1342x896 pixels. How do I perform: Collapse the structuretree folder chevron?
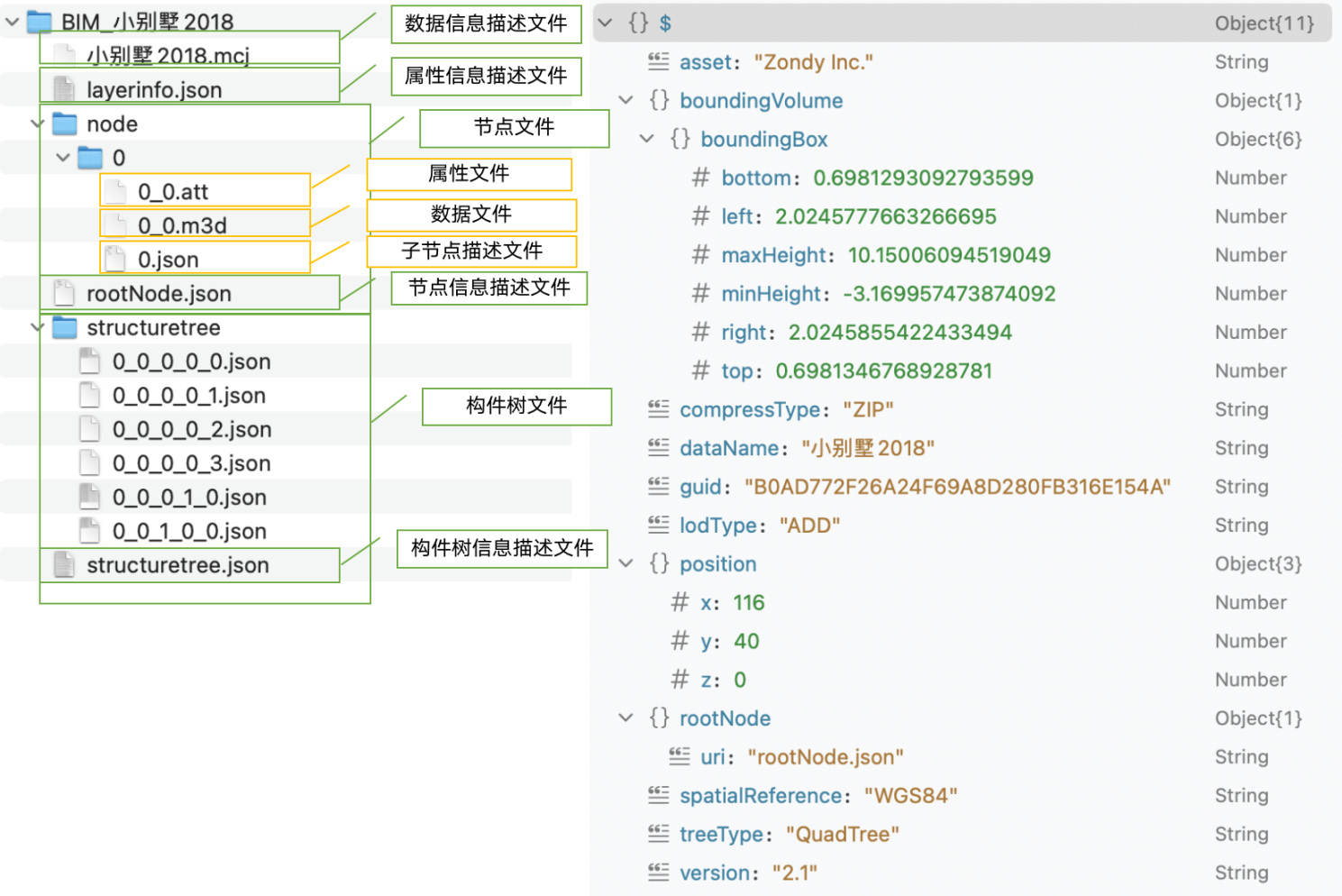click(38, 327)
